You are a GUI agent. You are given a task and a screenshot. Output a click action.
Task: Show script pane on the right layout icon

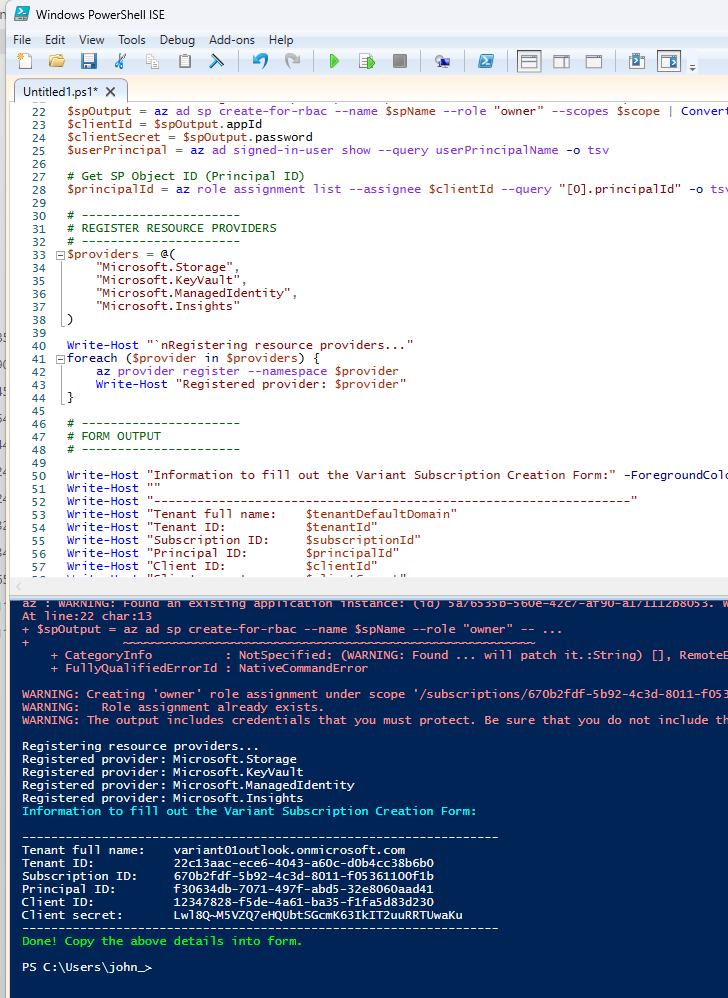561,61
